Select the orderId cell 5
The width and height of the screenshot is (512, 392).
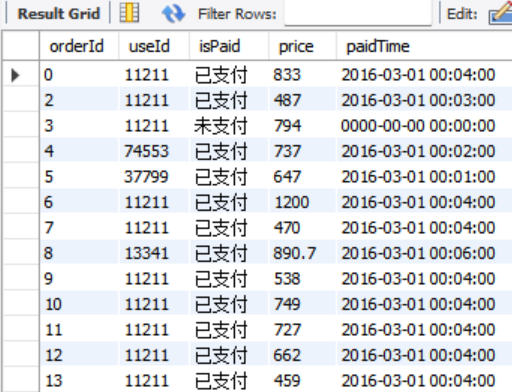(79, 177)
